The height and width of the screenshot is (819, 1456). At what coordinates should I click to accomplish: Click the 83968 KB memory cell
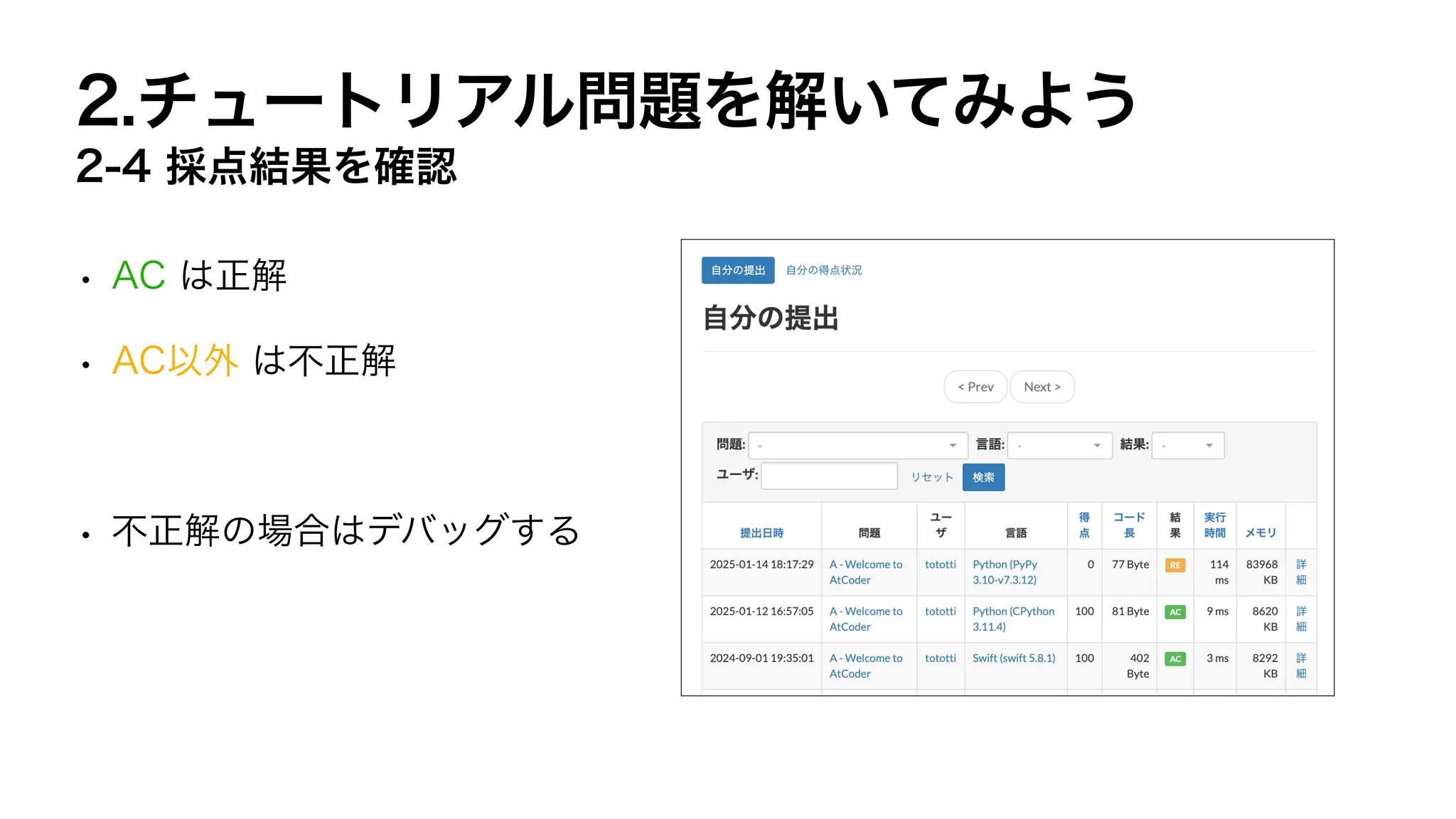point(1262,572)
